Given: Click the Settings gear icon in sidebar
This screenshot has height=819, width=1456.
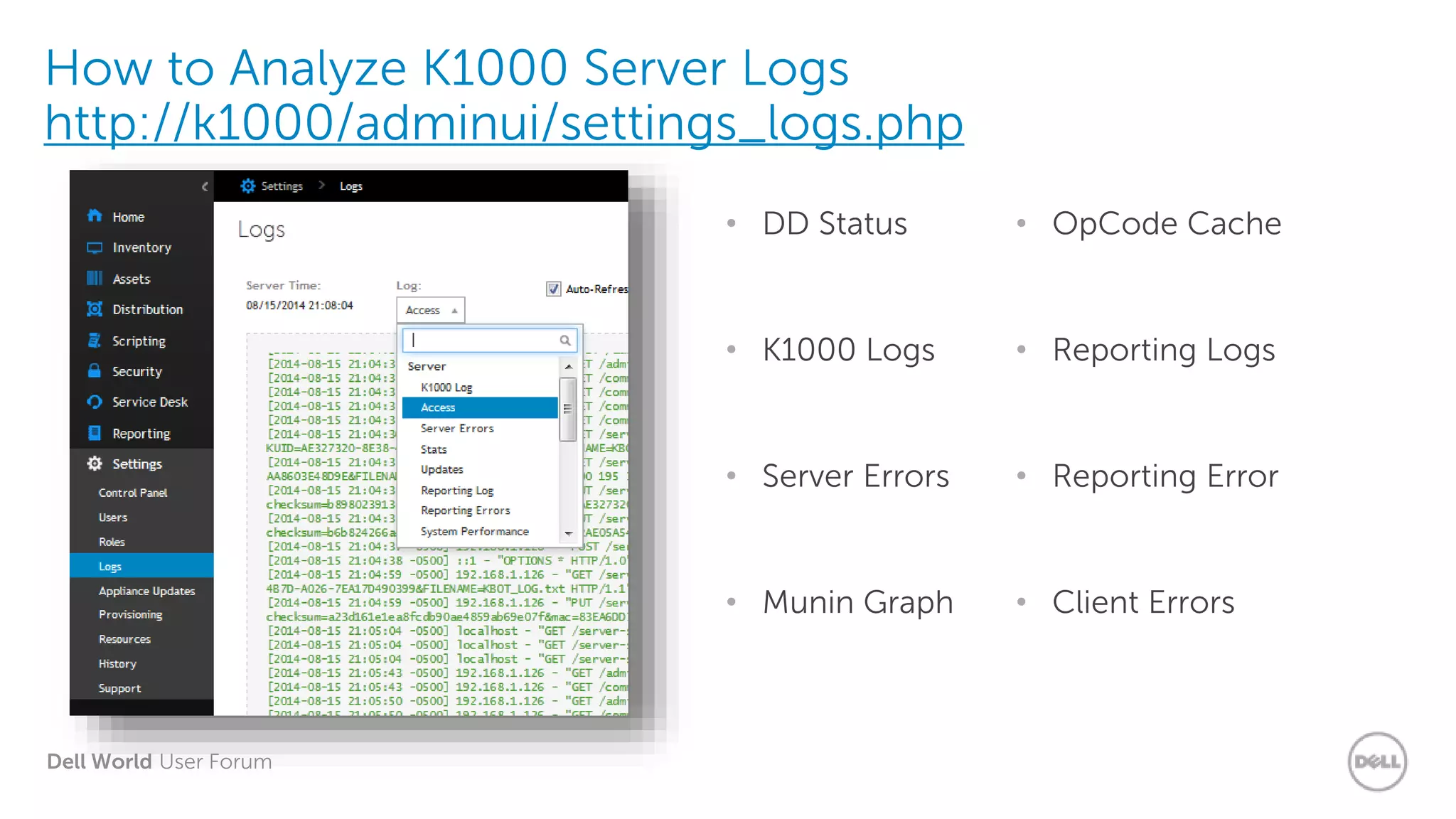Looking at the screenshot, I should click(95, 464).
